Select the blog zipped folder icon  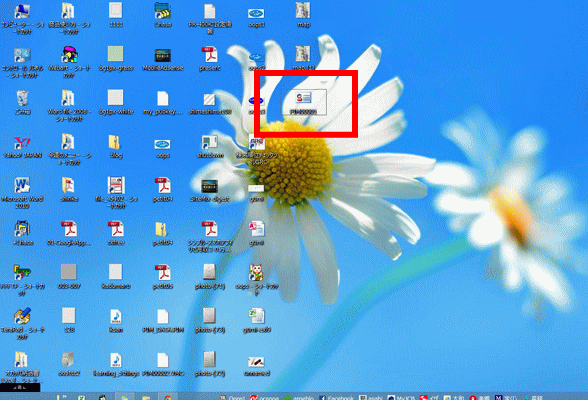tap(116, 146)
